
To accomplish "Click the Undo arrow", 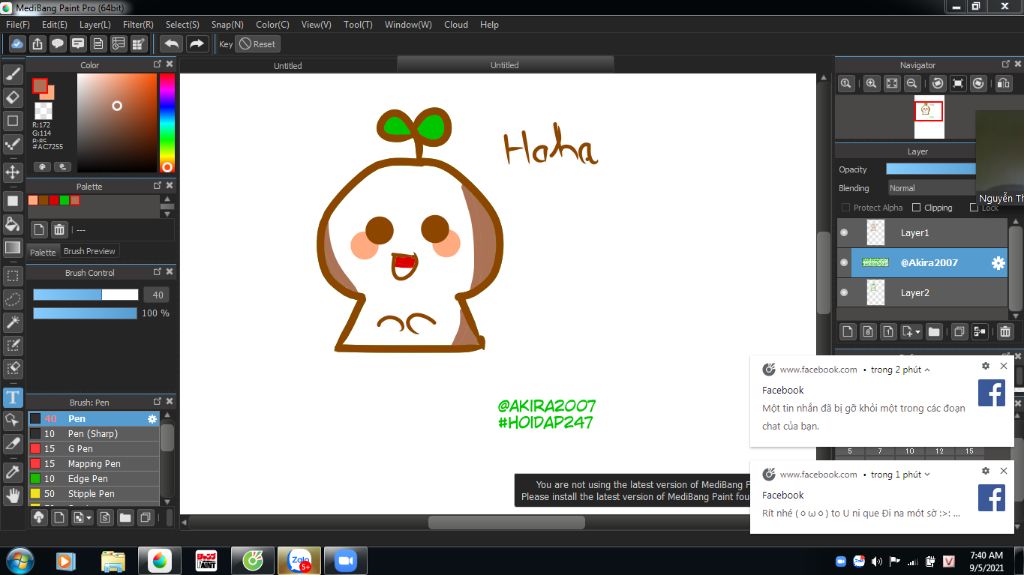I will click(x=172, y=44).
